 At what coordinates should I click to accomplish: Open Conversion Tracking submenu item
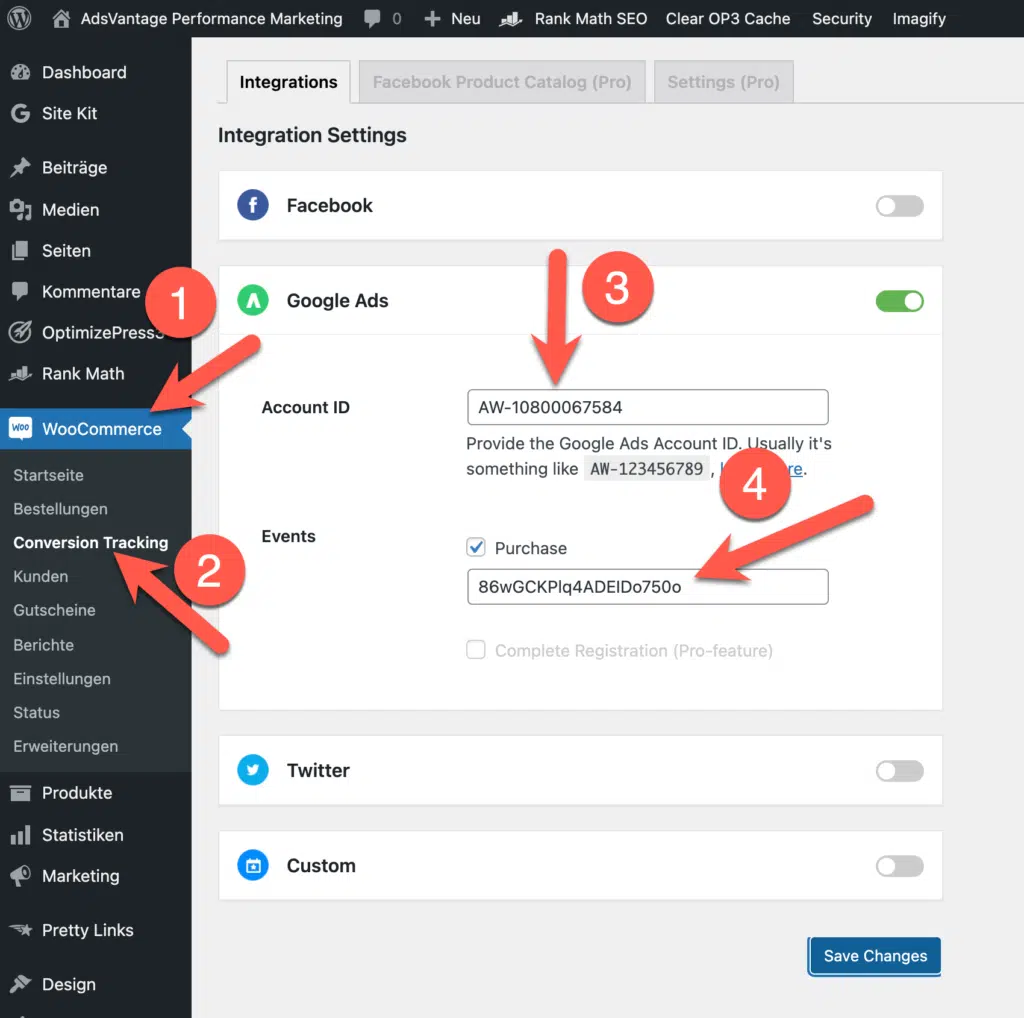point(91,543)
